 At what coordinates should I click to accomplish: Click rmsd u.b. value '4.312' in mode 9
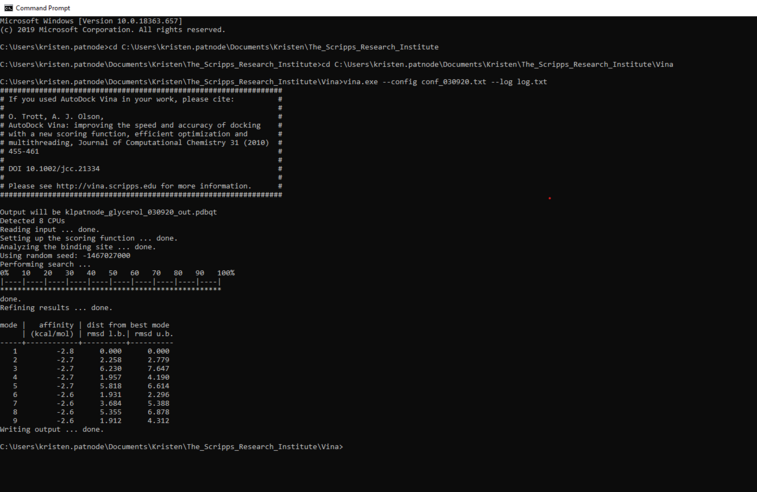pyautogui.click(x=158, y=421)
